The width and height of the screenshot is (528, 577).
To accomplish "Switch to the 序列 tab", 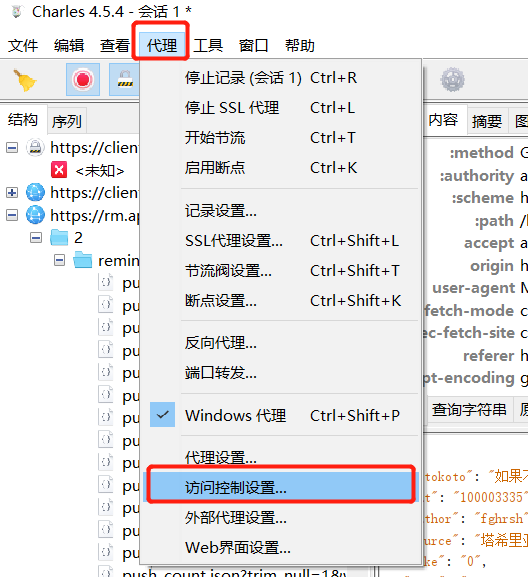I will click(x=67, y=121).
